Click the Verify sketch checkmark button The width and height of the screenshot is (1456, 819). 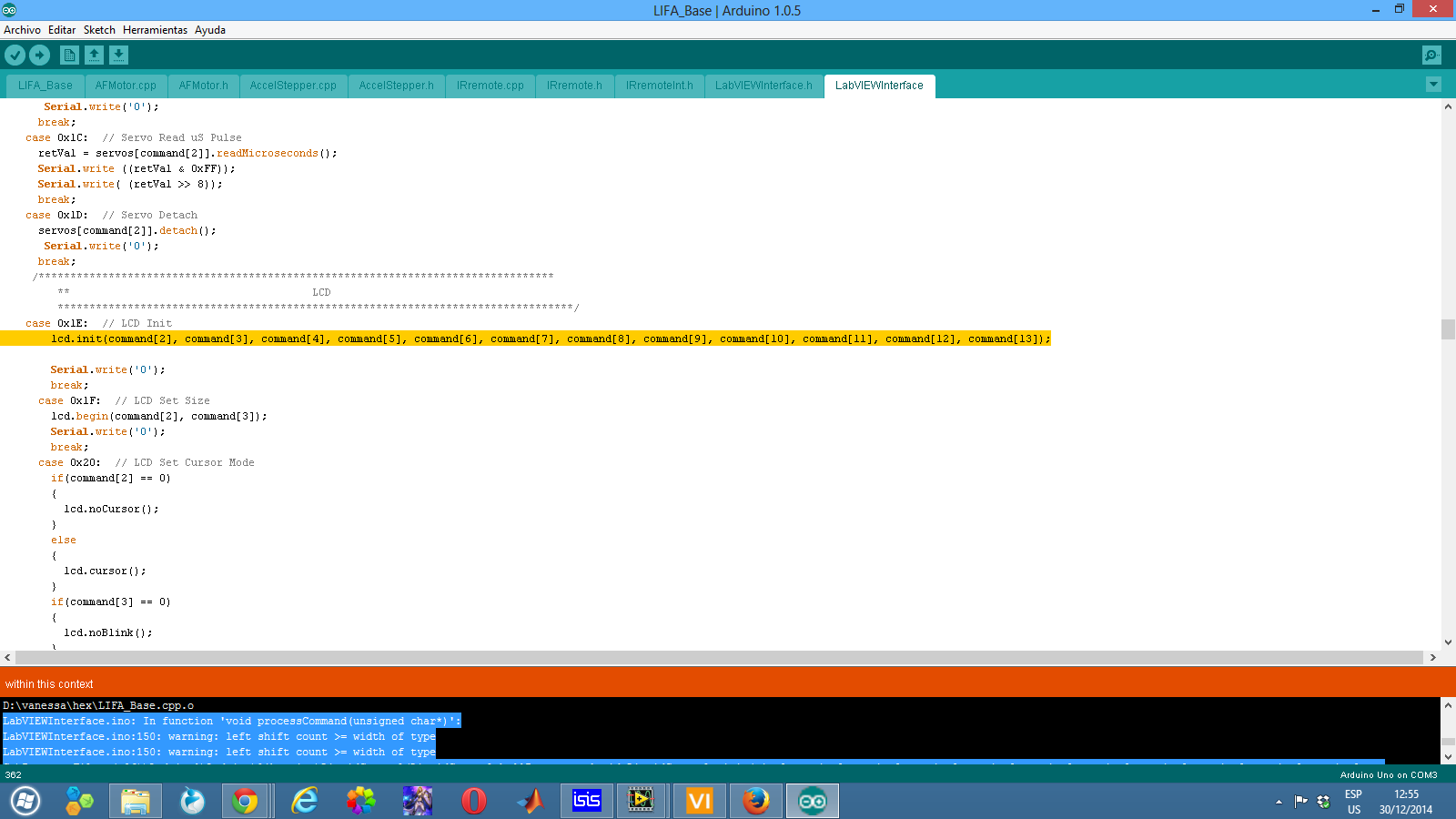point(15,56)
